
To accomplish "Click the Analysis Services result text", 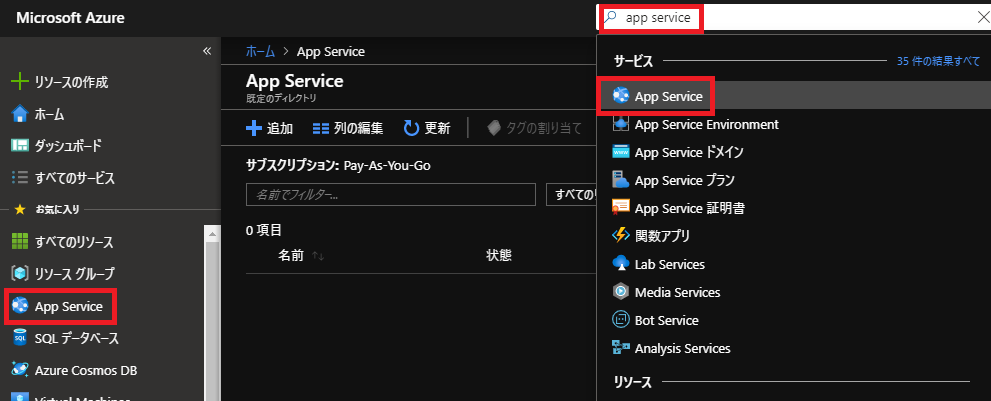I will 683,349.
